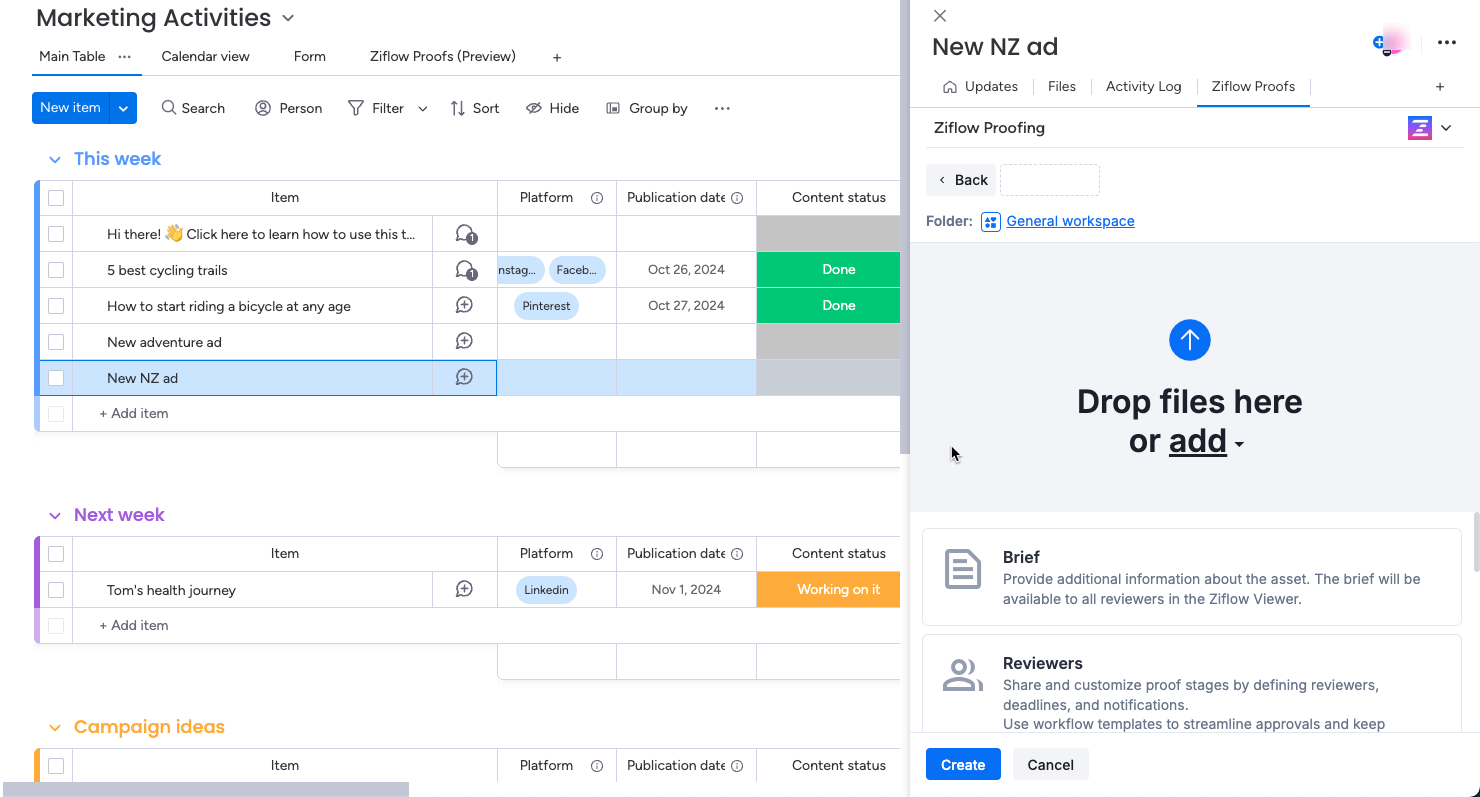Tick the Tom's health journey checkbox
The image size is (1480, 797).
click(x=56, y=590)
